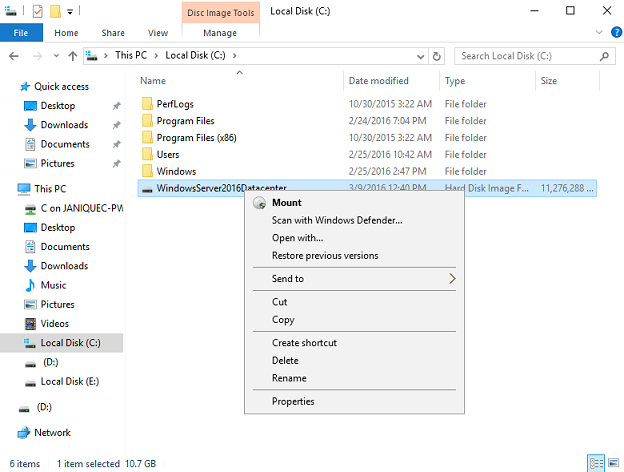624x472 pixels.
Task: Click the WindowsServer2016Datacenter disk image icon
Action: click(x=147, y=189)
